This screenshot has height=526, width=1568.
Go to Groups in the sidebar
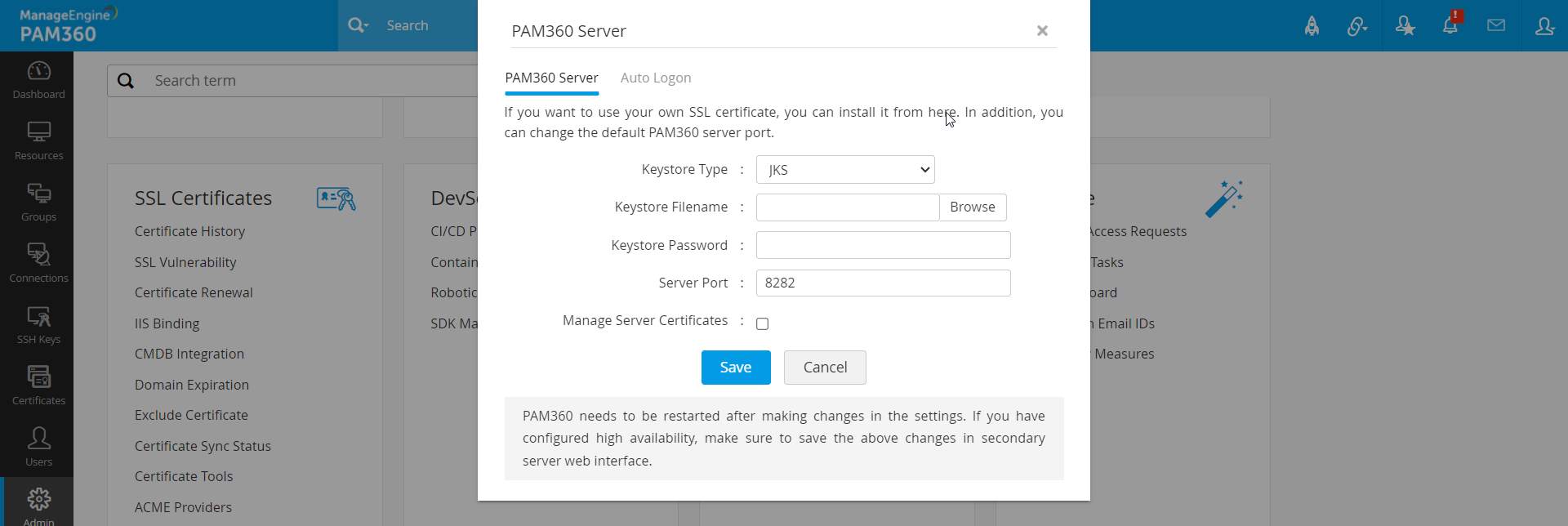pos(38,203)
